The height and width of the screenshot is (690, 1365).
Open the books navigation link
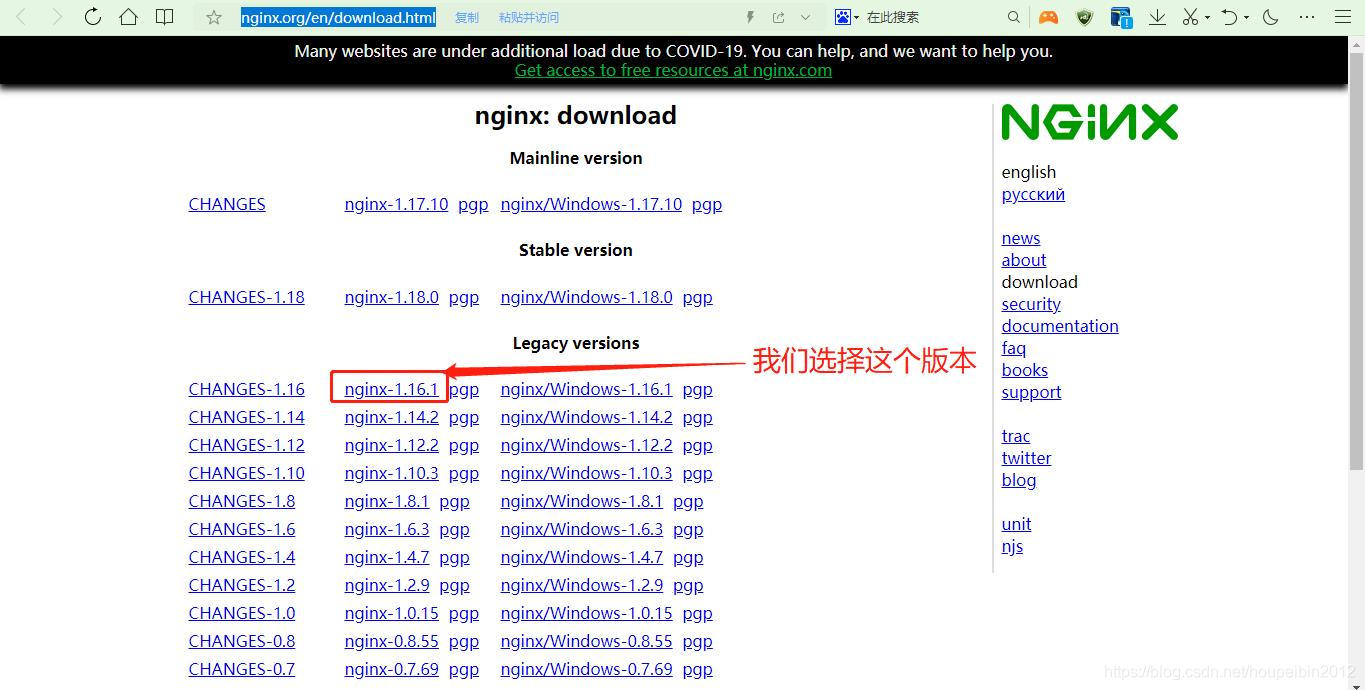tap(1024, 370)
